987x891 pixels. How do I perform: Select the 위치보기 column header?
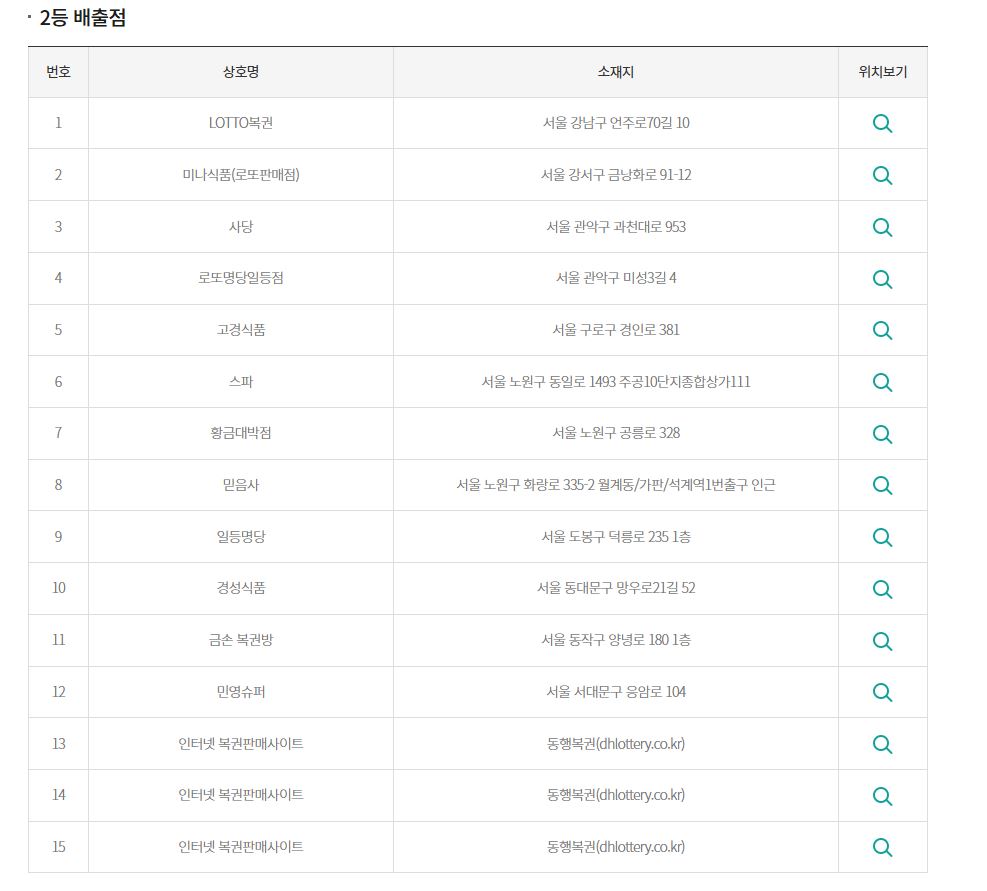point(883,72)
